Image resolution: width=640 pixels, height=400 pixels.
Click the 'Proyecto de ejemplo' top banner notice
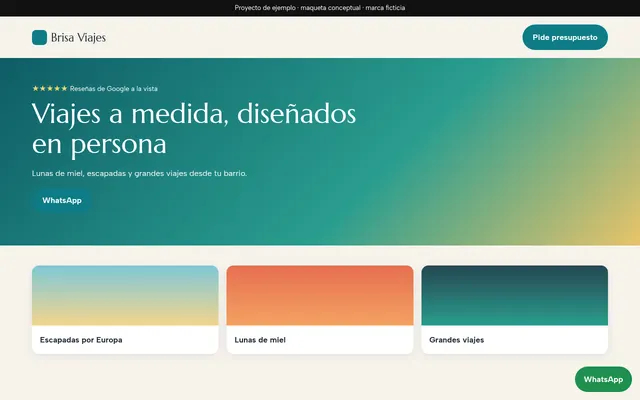point(320,8)
